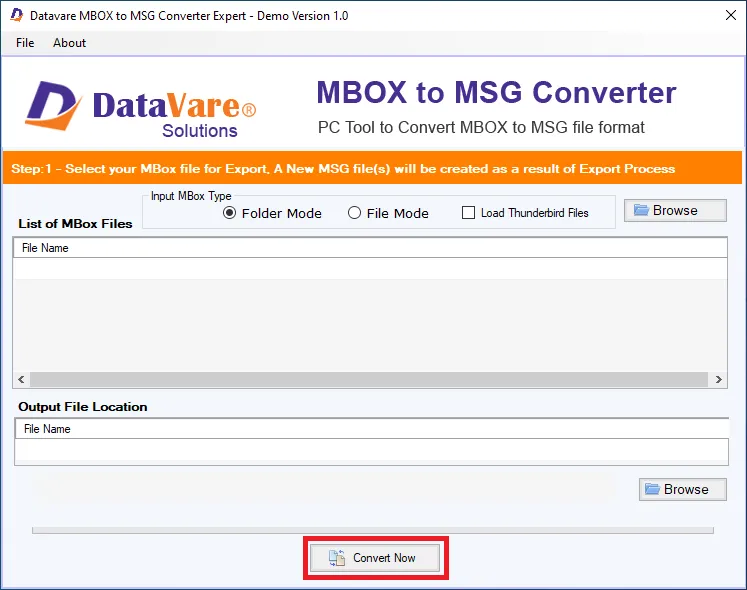This screenshot has width=747, height=590.
Task: Open the File menu
Action: [x=25, y=43]
